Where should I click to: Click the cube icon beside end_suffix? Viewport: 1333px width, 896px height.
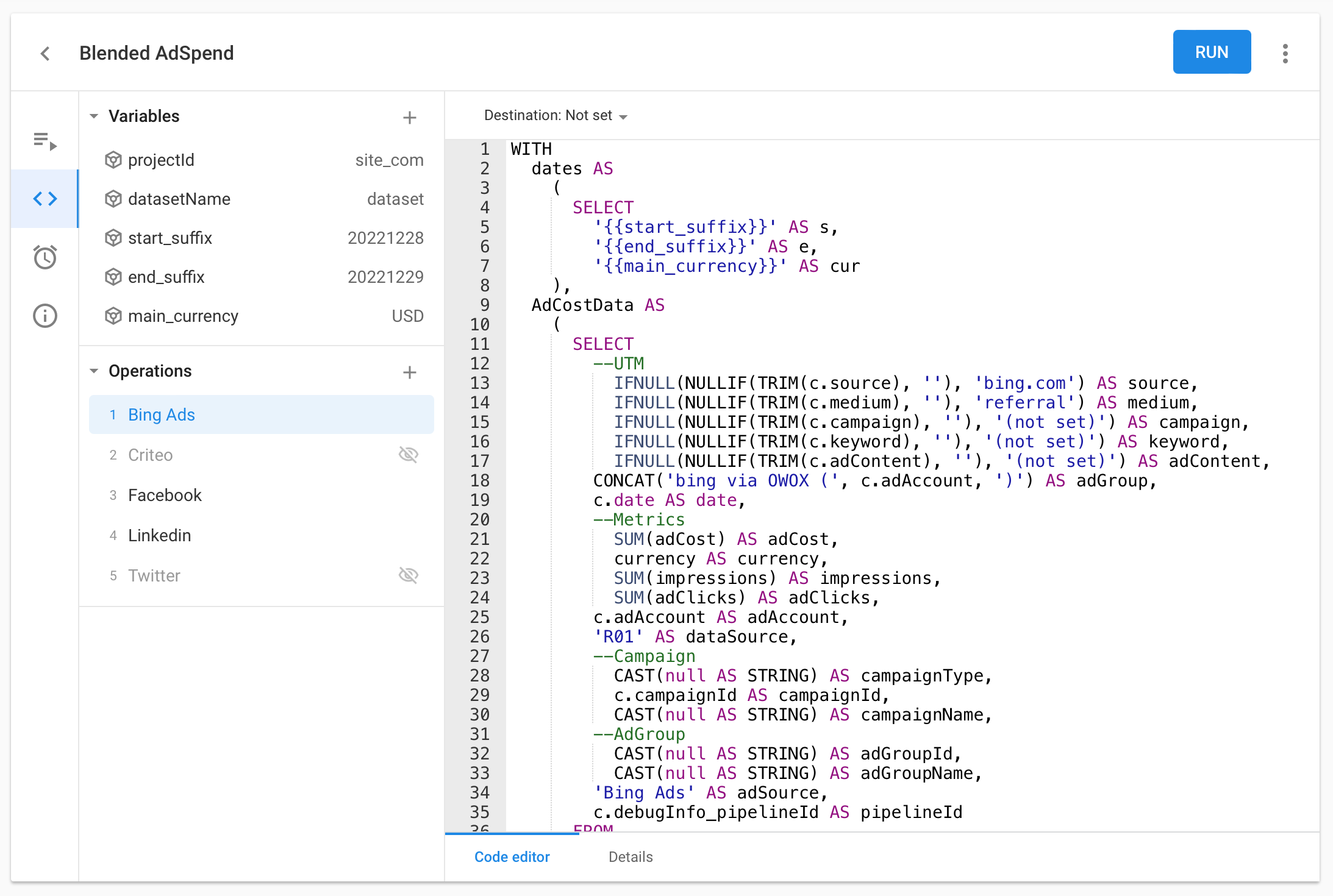click(113, 277)
